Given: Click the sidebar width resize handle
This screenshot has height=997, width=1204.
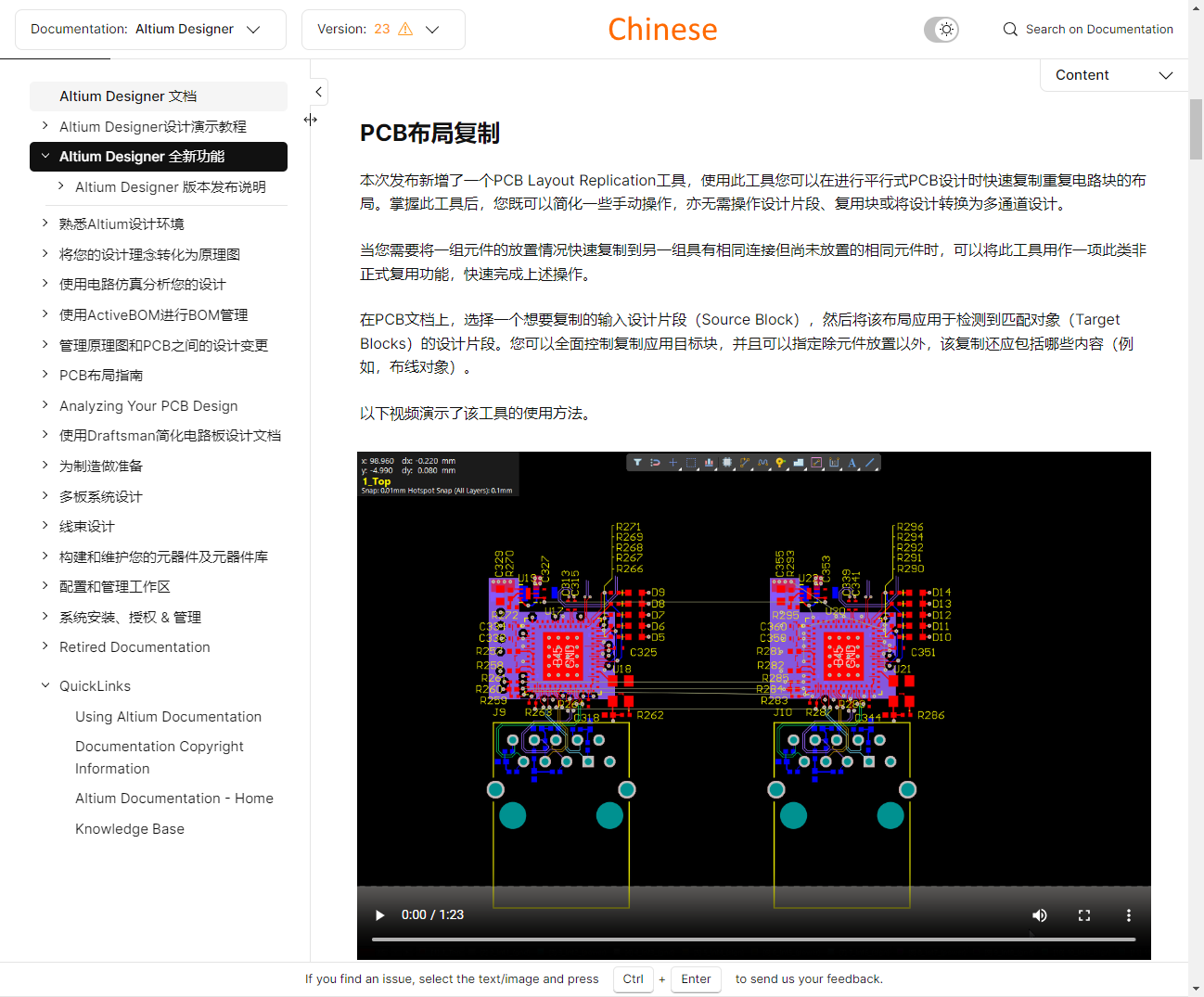Looking at the screenshot, I should click(x=311, y=120).
